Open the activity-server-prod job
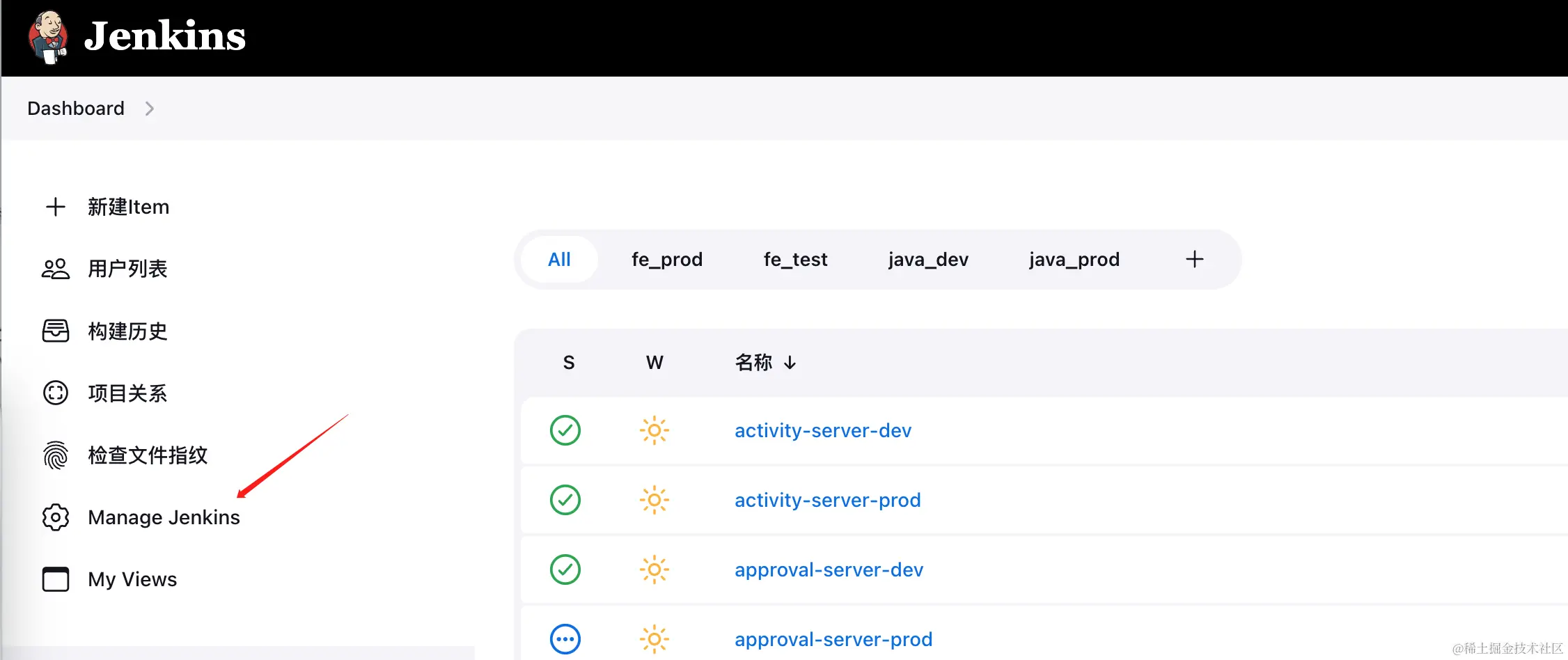This screenshot has height=660, width=1568. [828, 501]
